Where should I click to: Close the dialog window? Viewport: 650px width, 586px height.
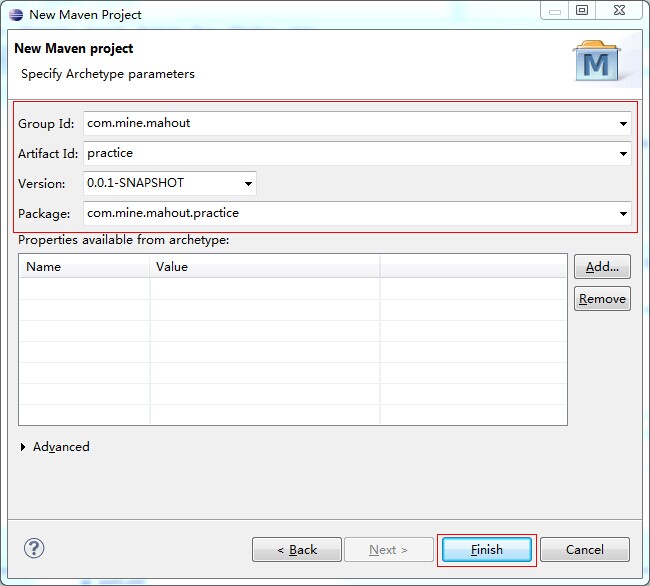pyautogui.click(x=619, y=10)
